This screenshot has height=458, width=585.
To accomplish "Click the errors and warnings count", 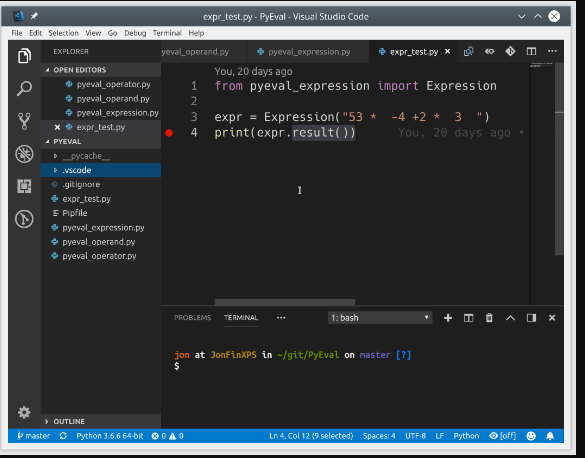I will click(167, 436).
